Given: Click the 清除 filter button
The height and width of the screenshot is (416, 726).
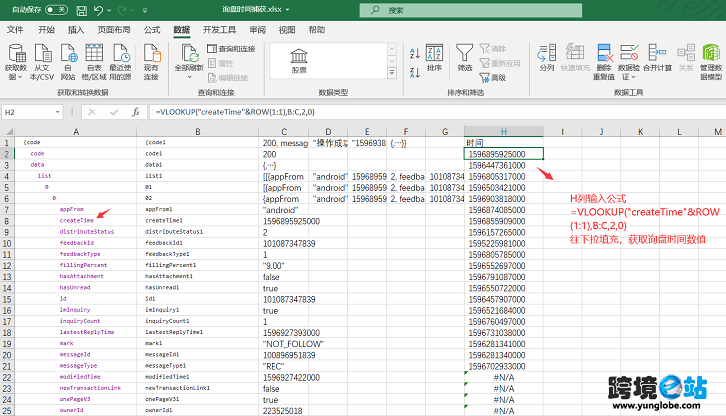Looking at the screenshot, I should click(x=493, y=49).
